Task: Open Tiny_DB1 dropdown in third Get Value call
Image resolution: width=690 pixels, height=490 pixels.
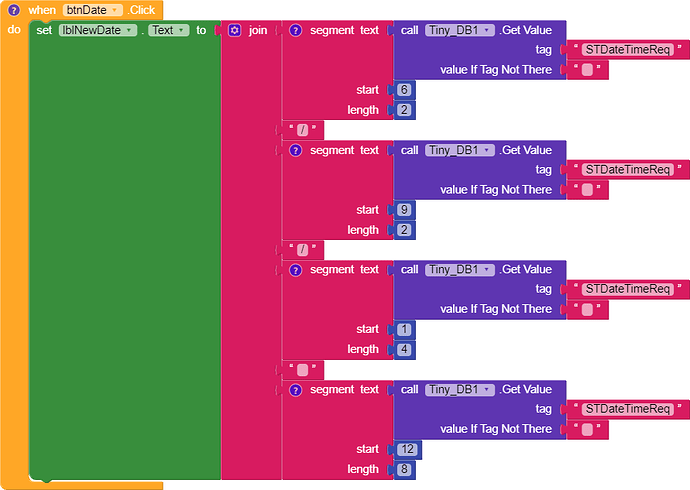Action: point(460,270)
